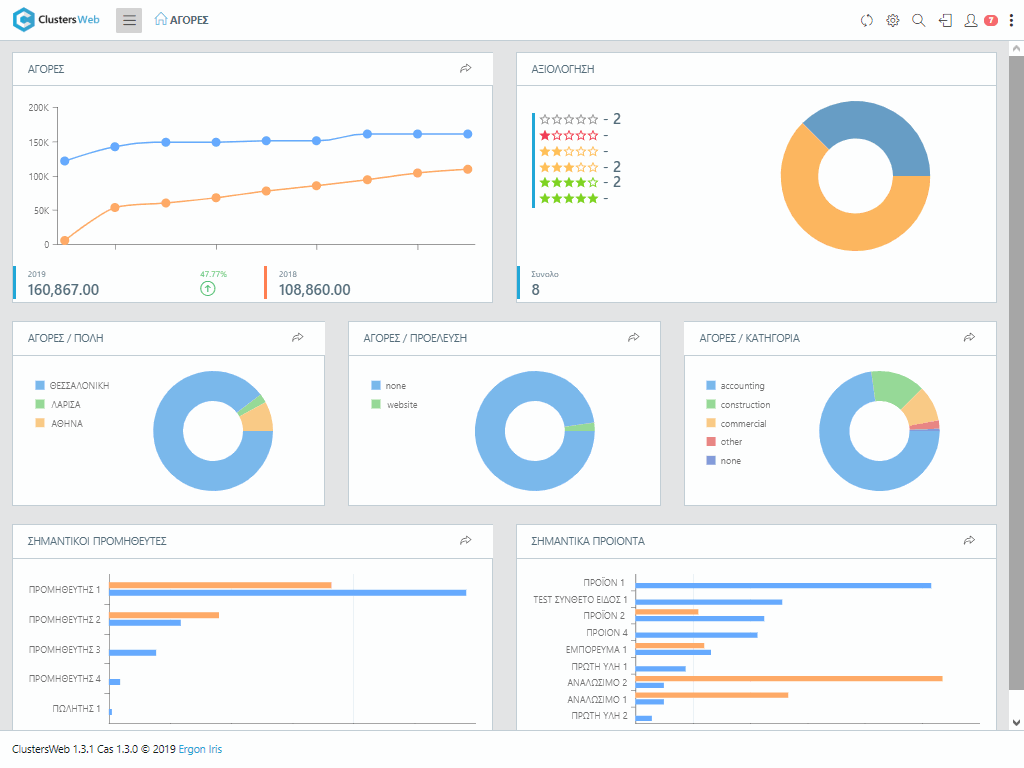1024x768 pixels.
Task: Click the refresh icon in the header
Action: coord(867,20)
